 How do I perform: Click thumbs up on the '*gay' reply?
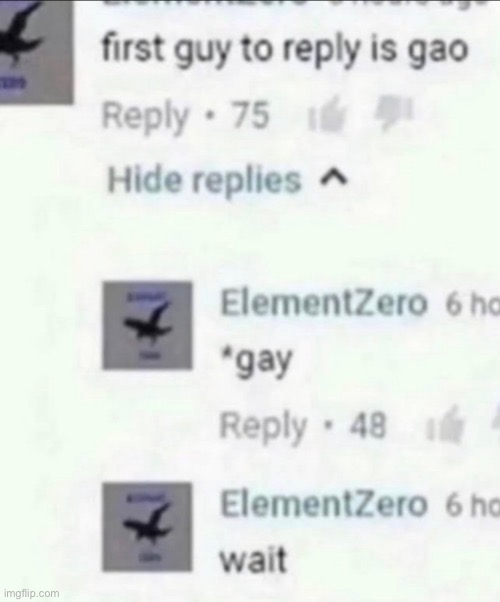point(446,425)
